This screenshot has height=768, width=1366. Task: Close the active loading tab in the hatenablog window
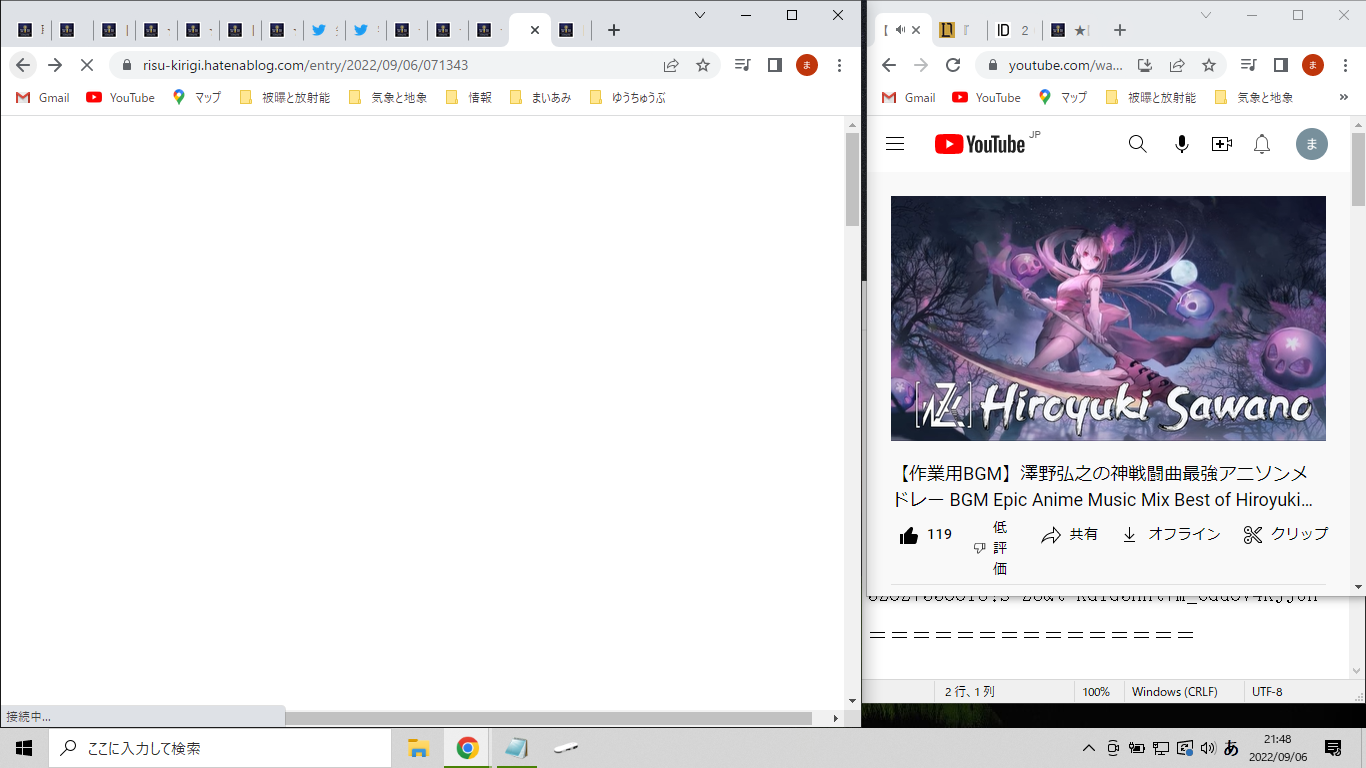(x=535, y=30)
